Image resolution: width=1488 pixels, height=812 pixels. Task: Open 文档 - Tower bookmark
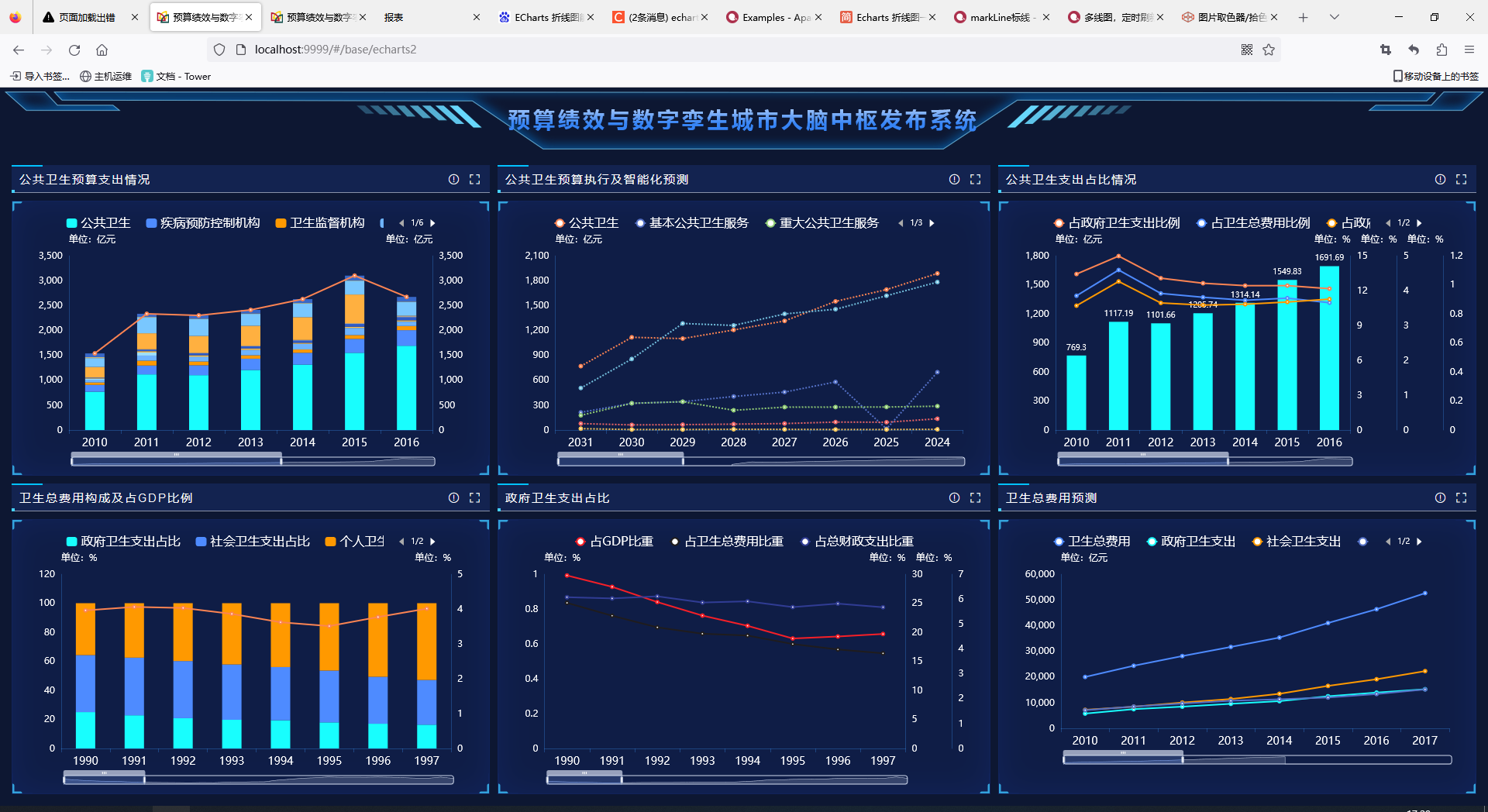[176, 76]
